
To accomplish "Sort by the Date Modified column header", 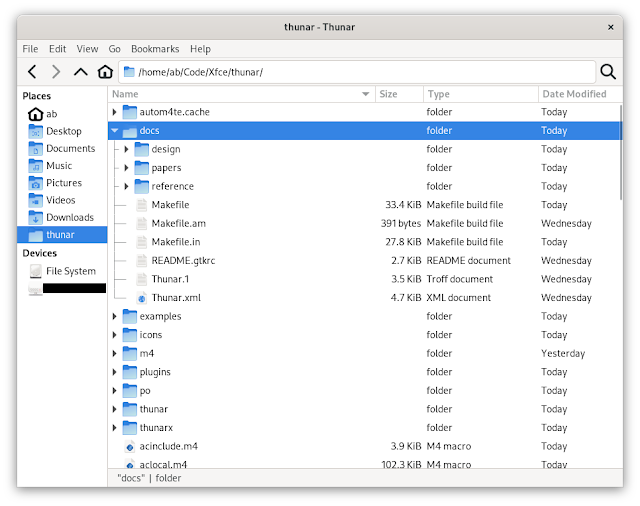I will (x=580, y=94).
